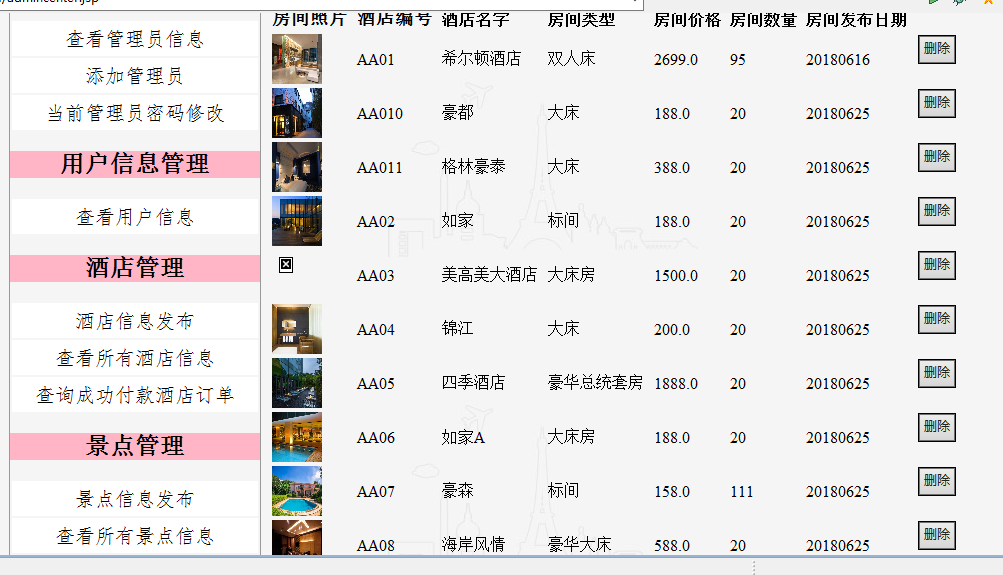Image resolution: width=1003 pixels, height=575 pixels.
Task: Open the AA02 如家 room photo
Action: [x=297, y=221]
